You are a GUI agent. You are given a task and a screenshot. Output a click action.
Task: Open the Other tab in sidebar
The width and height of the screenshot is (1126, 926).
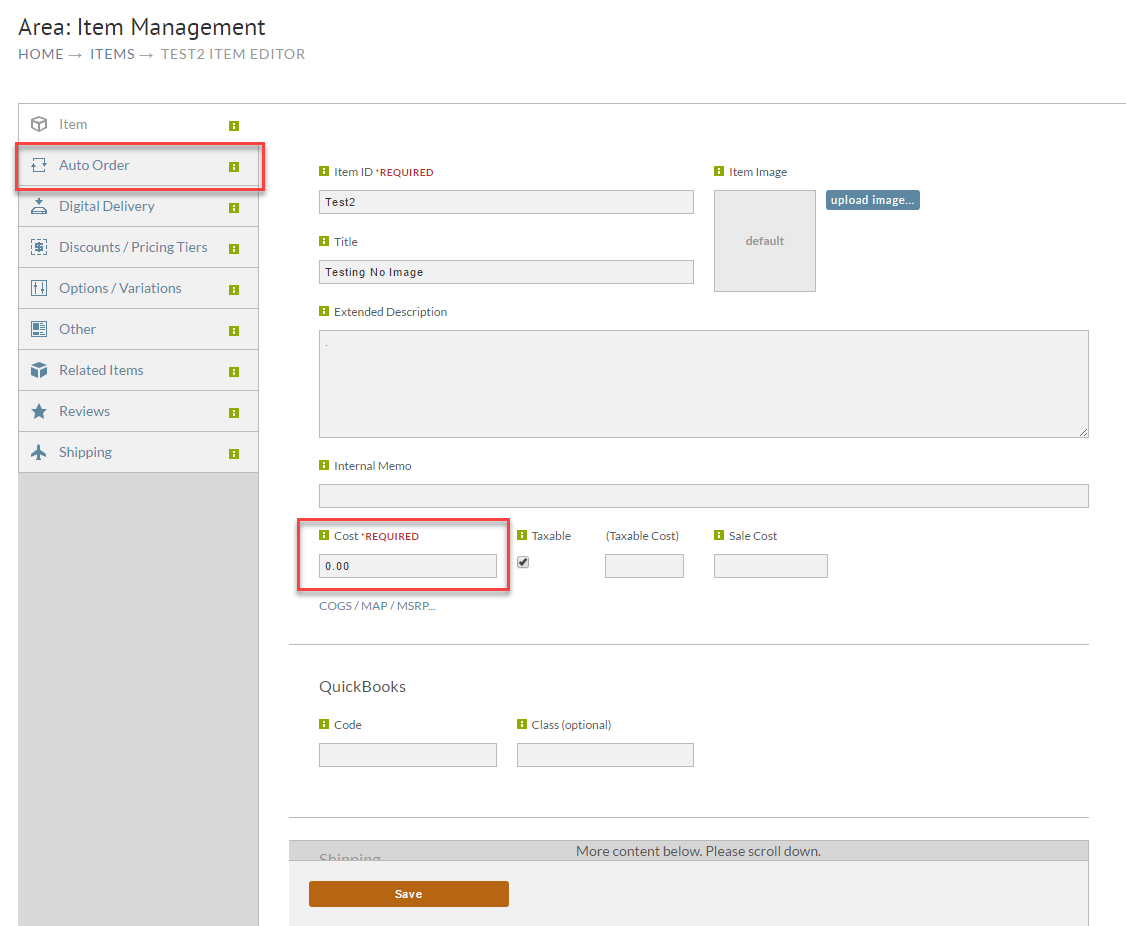pyautogui.click(x=138, y=329)
